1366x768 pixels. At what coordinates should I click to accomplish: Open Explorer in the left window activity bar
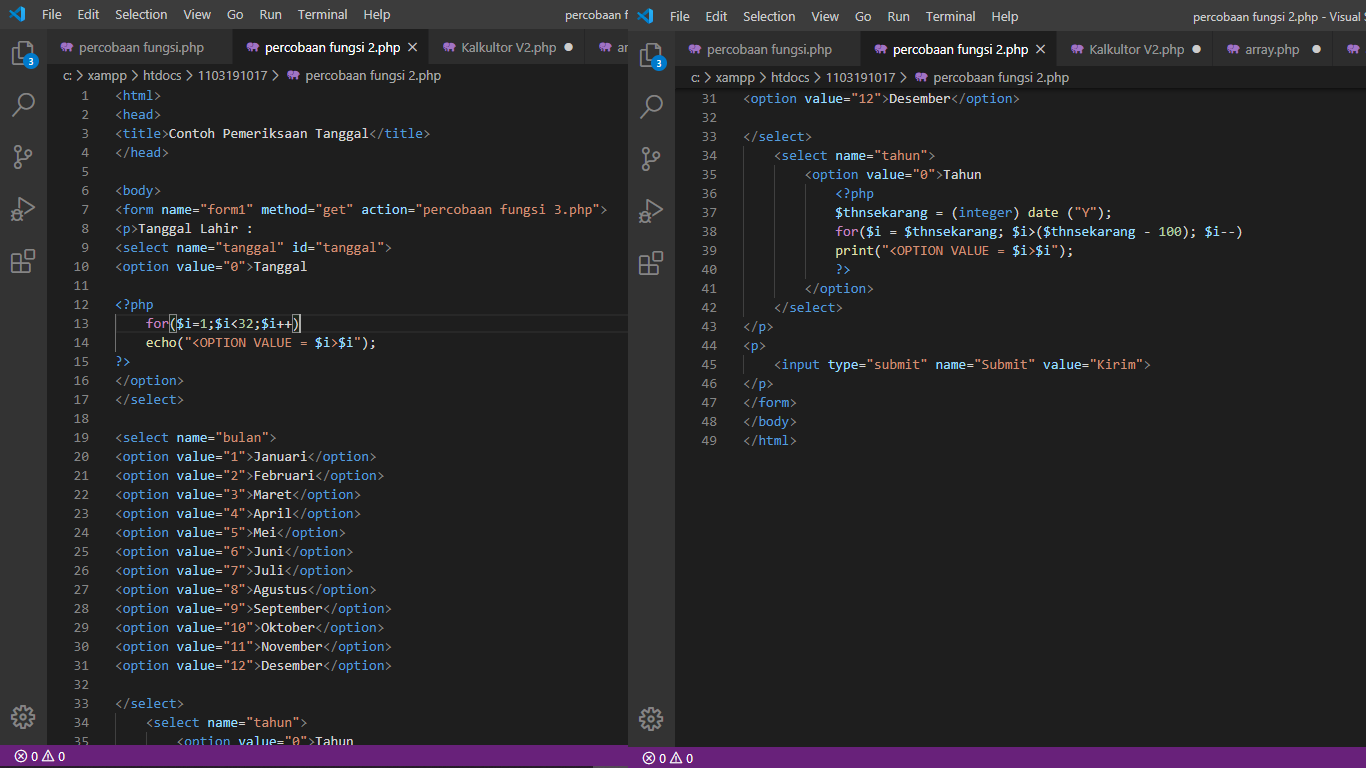click(23, 54)
